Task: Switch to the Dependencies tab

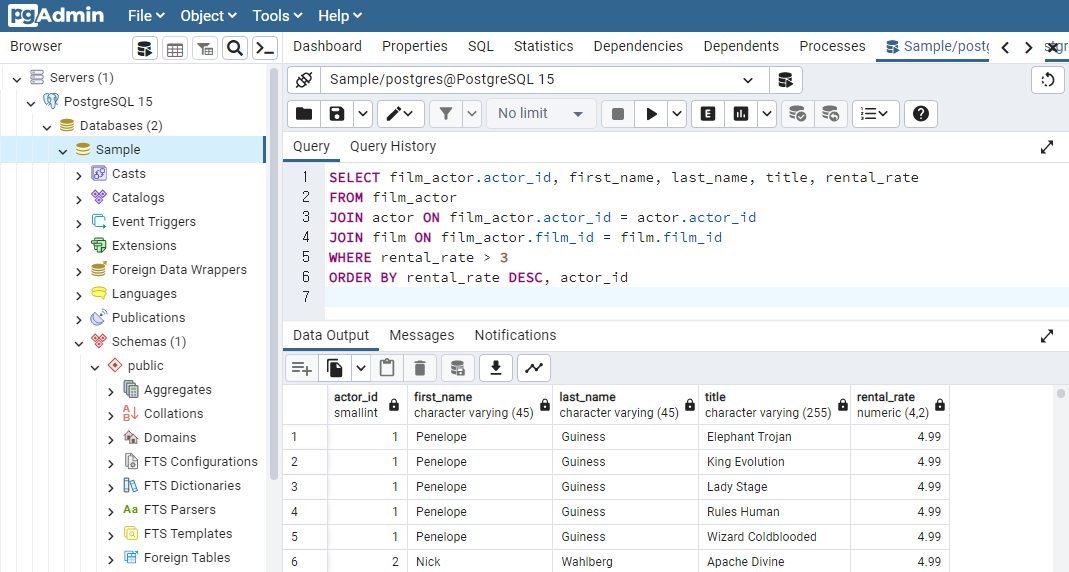Action: (638, 46)
